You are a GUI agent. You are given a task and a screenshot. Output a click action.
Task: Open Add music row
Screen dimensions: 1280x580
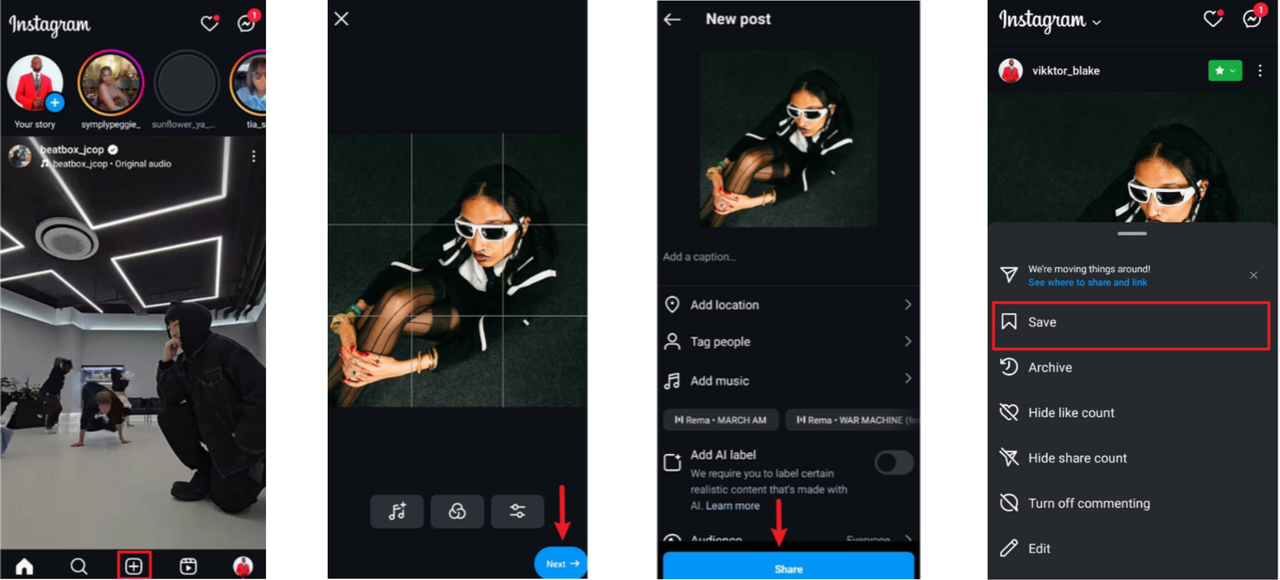pos(789,380)
